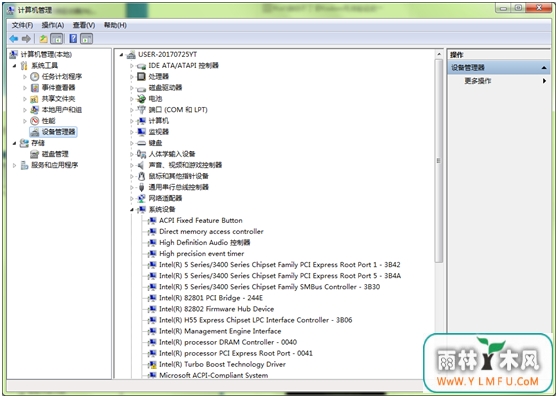
Task: Toggle the console tree pane toolbar icon
Action: (57, 38)
